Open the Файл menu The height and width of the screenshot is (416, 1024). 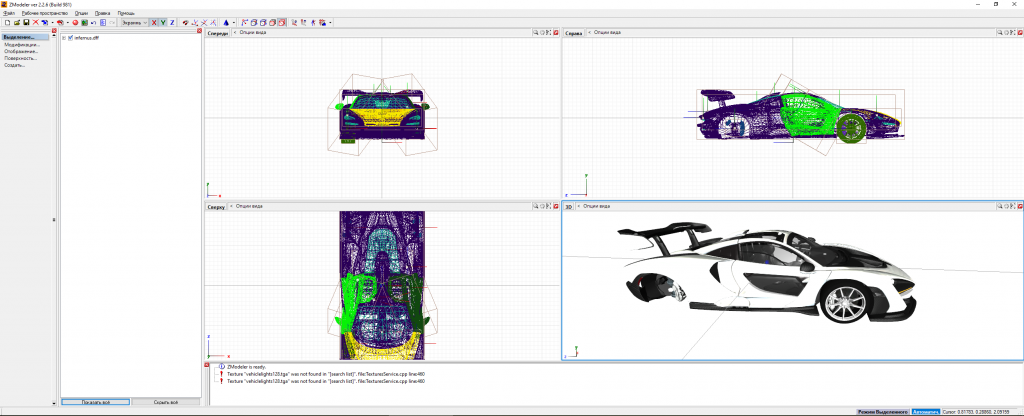(x=9, y=12)
